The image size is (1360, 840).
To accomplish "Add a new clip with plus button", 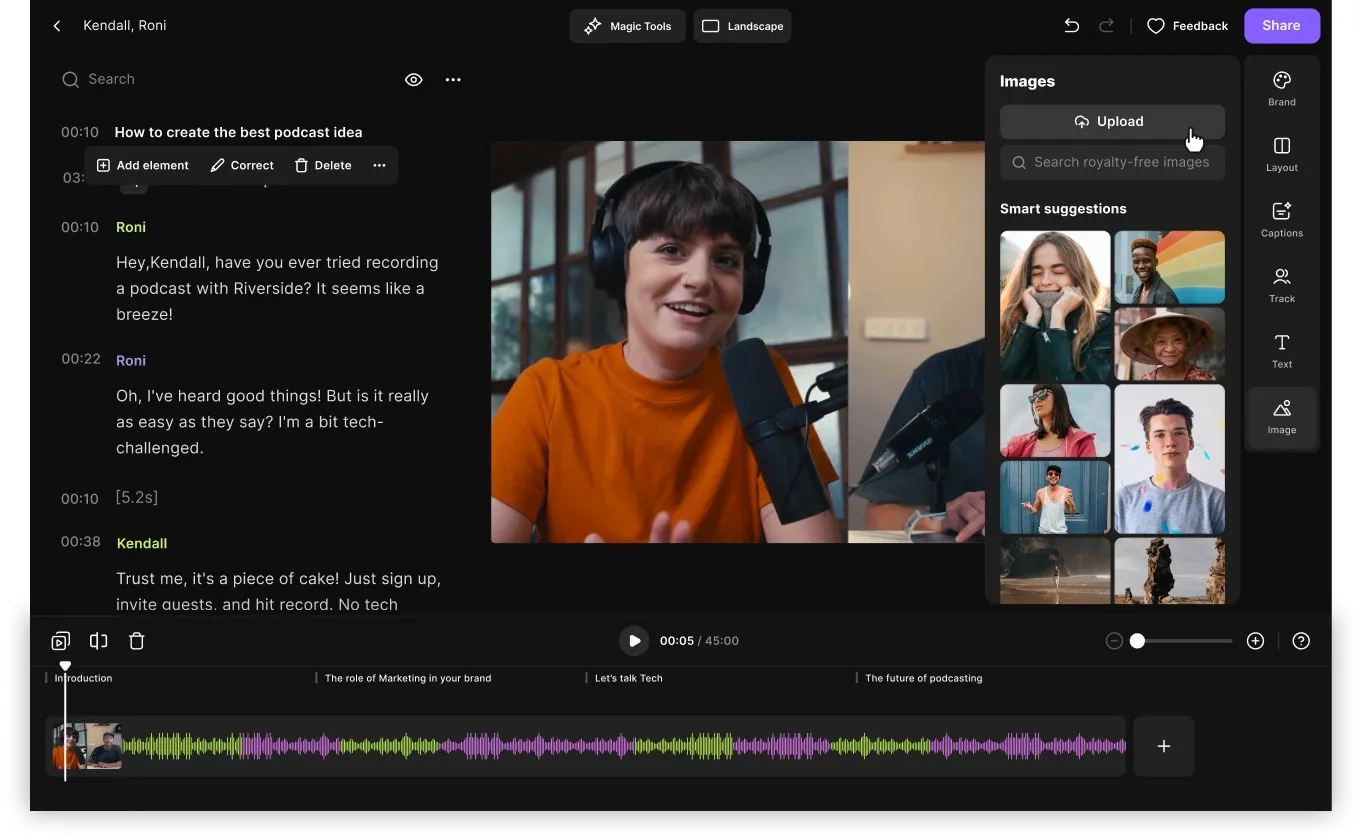I will tap(1164, 746).
